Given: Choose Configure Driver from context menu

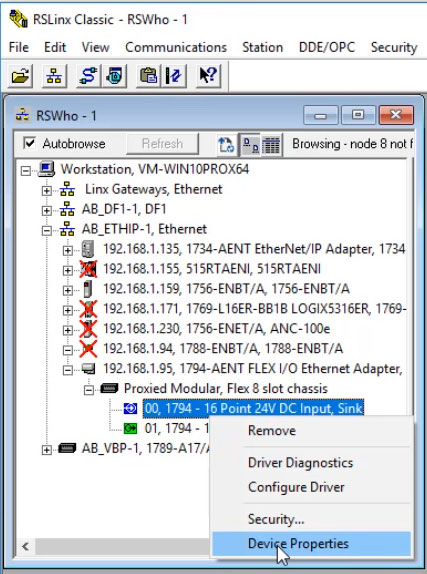Looking at the screenshot, I should pos(312,487).
